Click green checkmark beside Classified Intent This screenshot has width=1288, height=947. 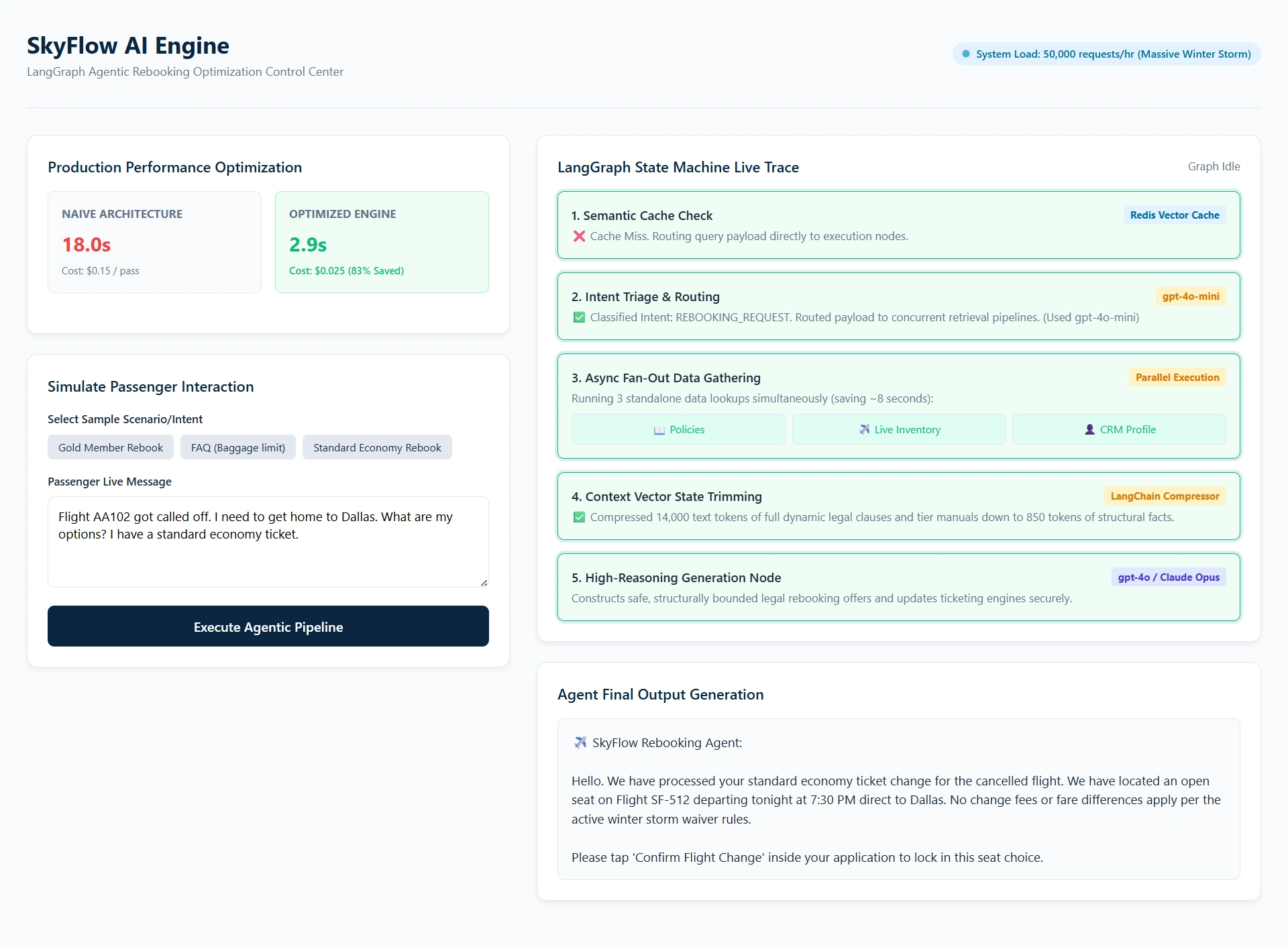click(579, 317)
